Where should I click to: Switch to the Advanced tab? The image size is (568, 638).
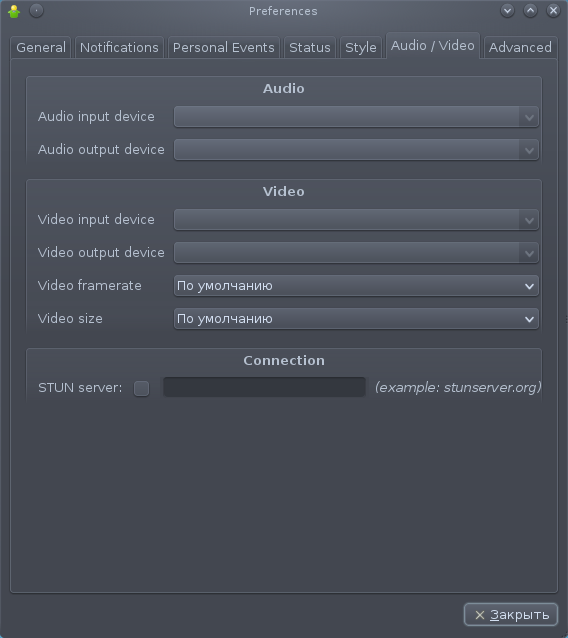520,48
